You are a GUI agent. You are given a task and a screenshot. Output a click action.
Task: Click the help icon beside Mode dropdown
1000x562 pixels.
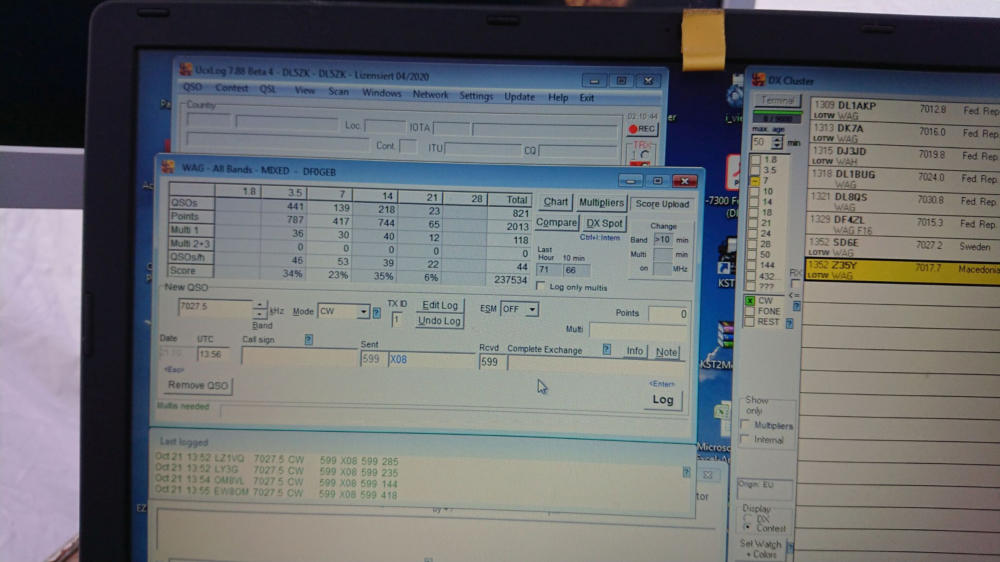[x=377, y=312]
